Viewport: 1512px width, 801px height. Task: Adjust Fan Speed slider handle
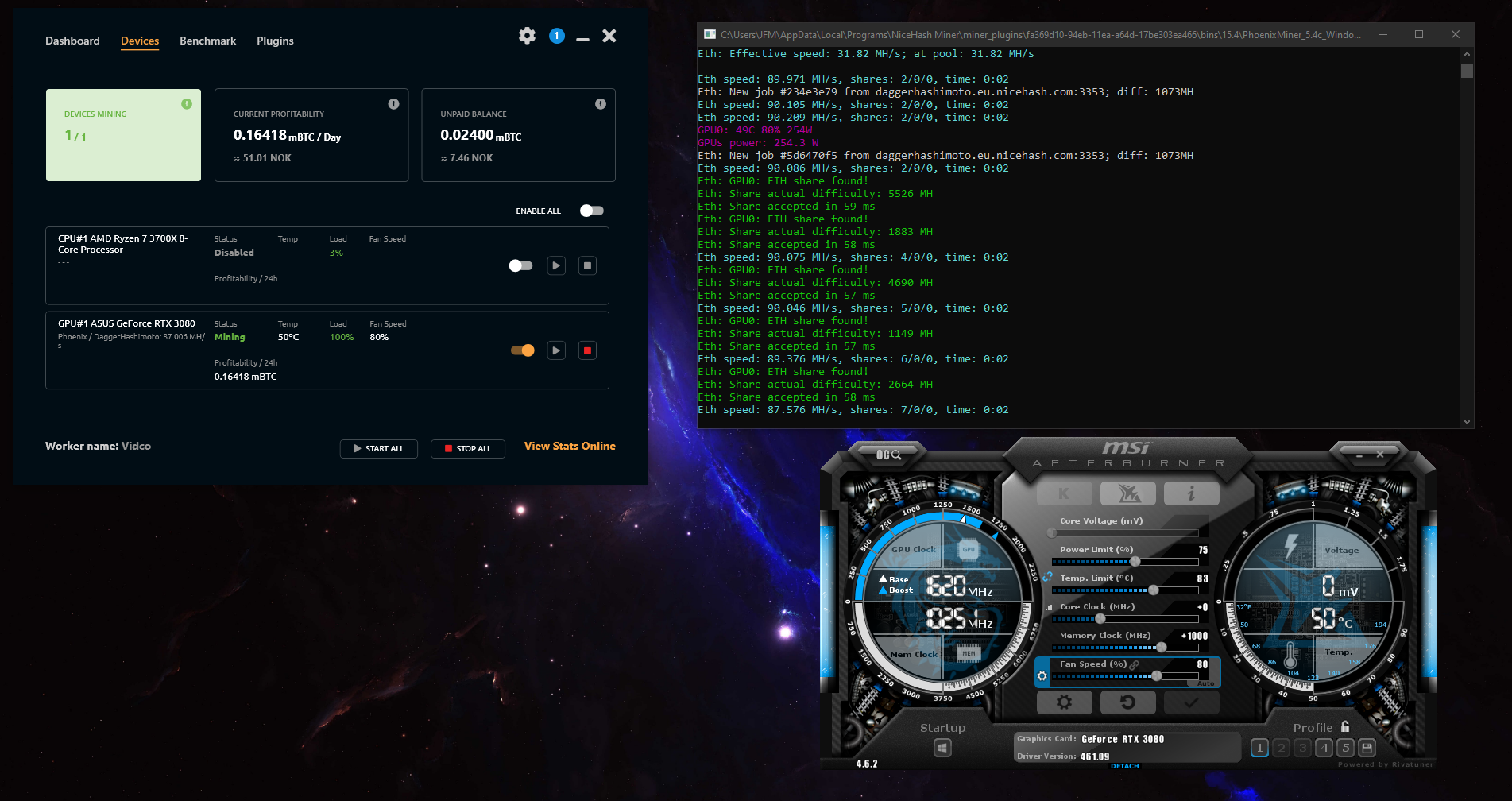(1157, 676)
